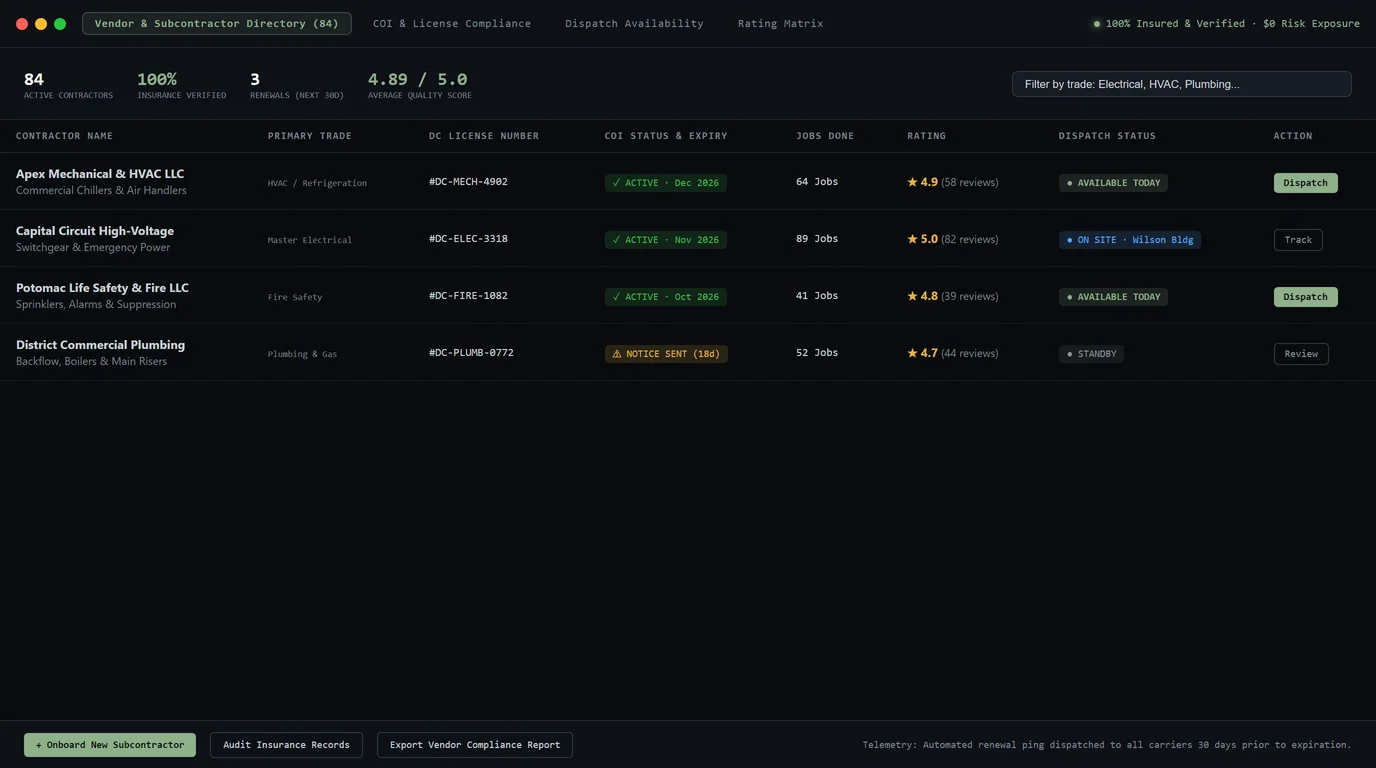Viewport: 1376px width, 768px height.
Task: Click the 52 Jobs cell
Action: pos(817,353)
